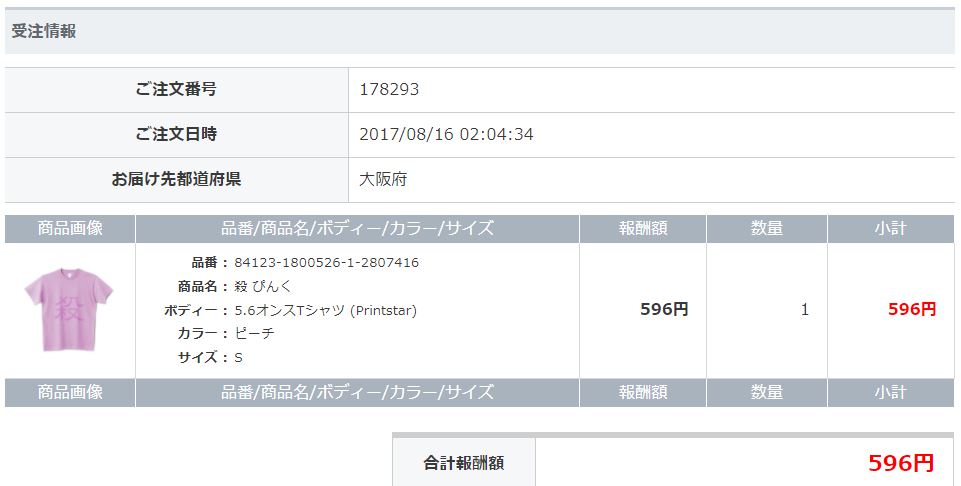Click the color value ピーチ
This screenshot has width=961, height=486.
pos(254,333)
